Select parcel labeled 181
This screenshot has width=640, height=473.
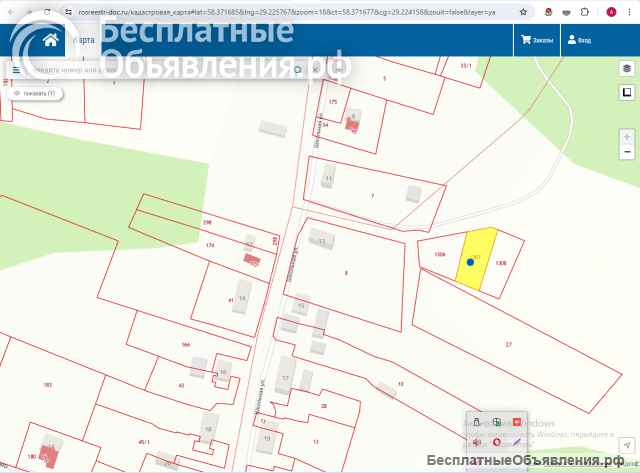[48, 384]
